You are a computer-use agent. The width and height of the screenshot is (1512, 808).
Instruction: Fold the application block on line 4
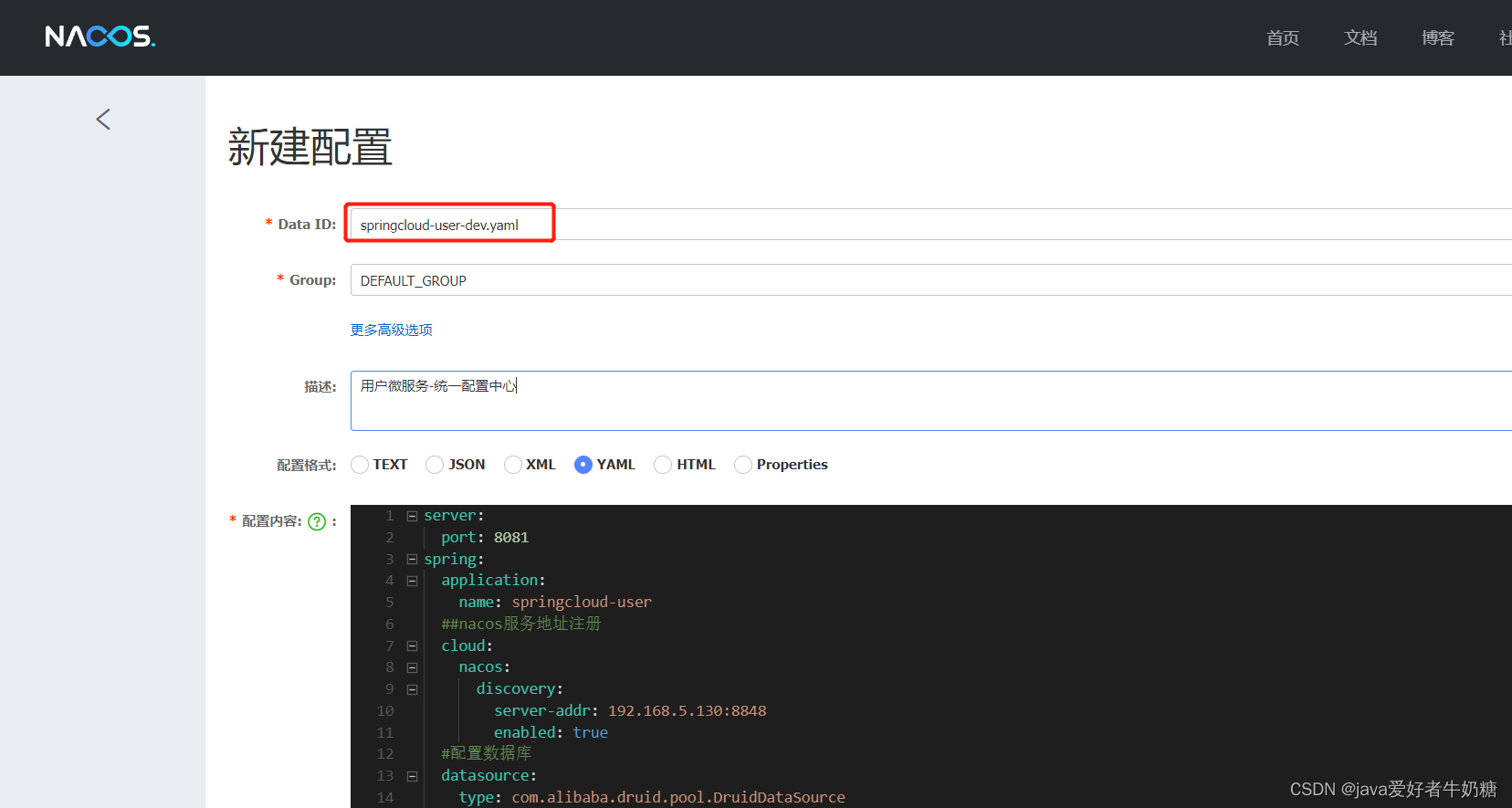(412, 581)
